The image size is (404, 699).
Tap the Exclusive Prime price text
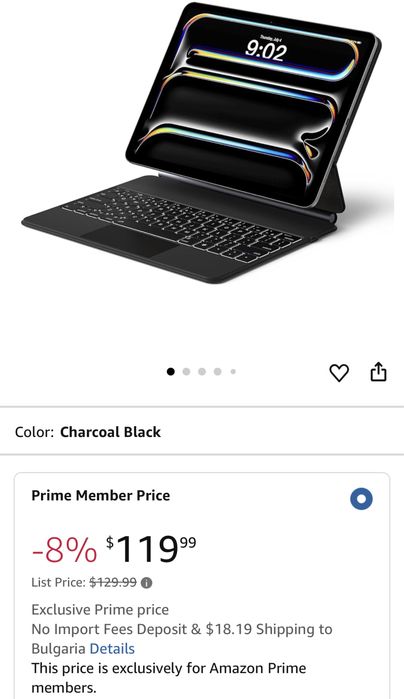pos(100,609)
